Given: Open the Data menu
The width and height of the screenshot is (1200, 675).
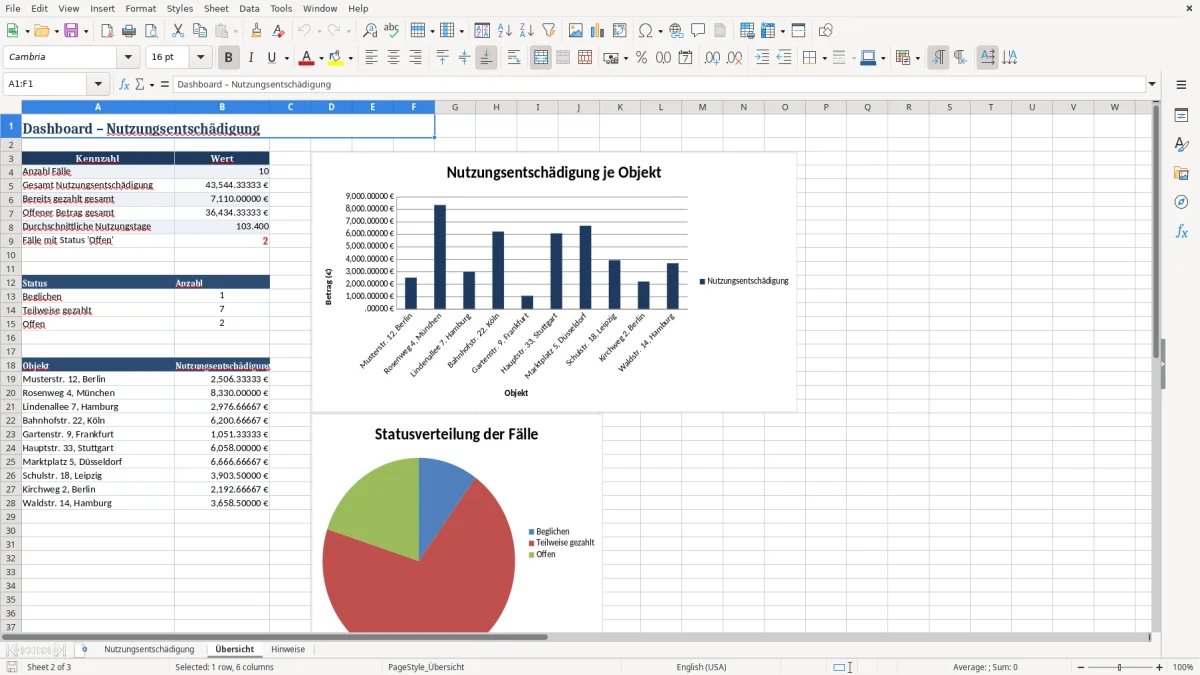Looking at the screenshot, I should click(x=249, y=8).
